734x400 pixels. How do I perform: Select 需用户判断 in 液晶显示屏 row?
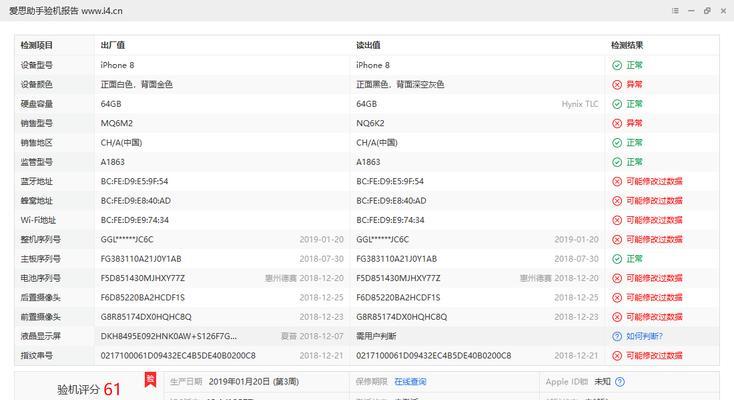pyautogui.click(x=376, y=336)
